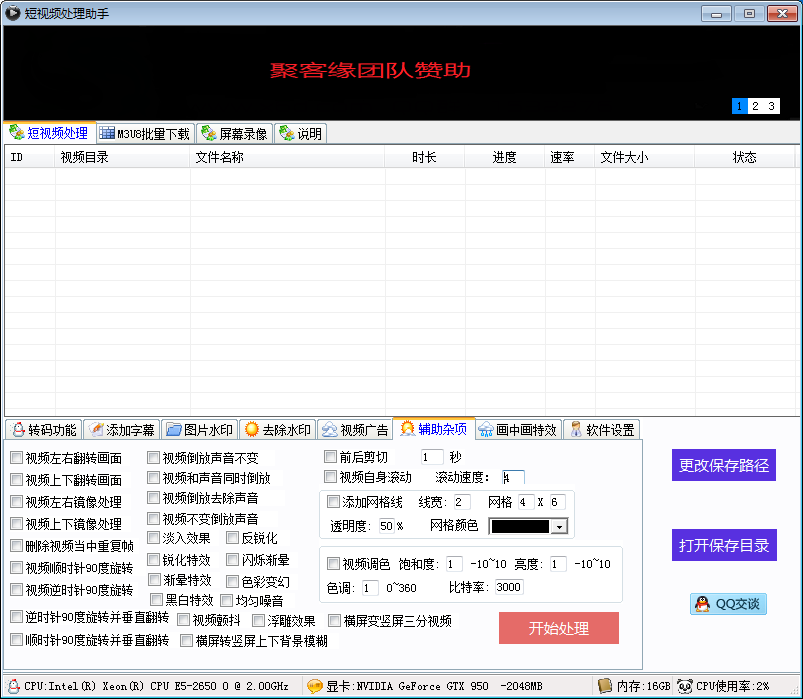This screenshot has height=699, width=803.
Task: Click the 比特率 input field
Action: 509,587
